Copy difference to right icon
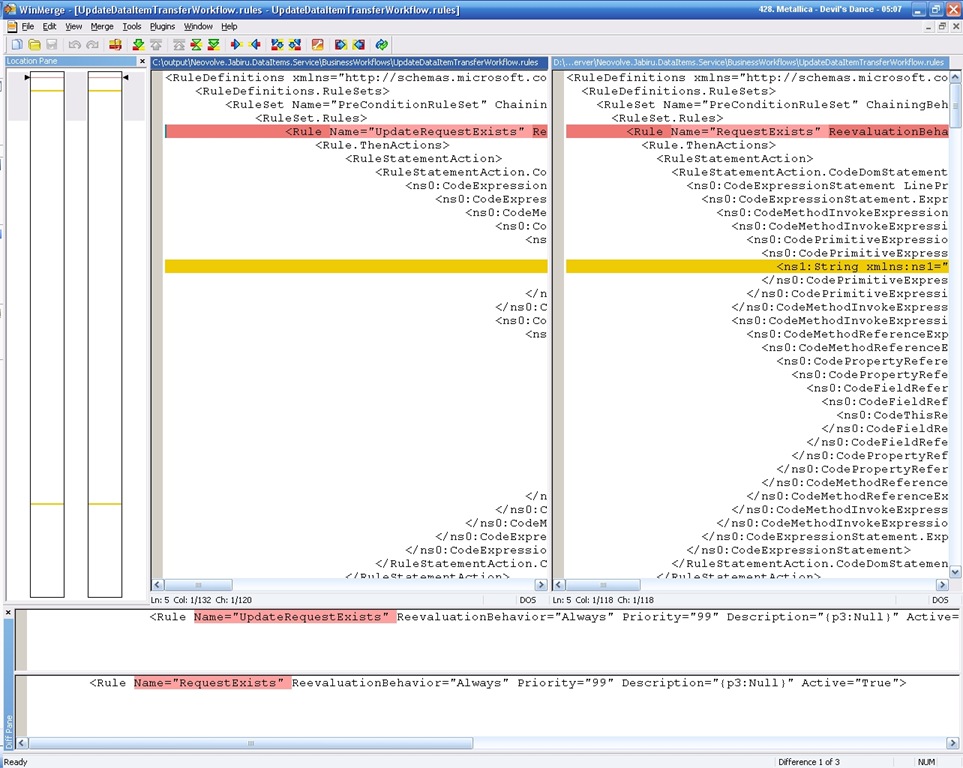Viewport: 963px width, 768px height. pyautogui.click(x=236, y=44)
